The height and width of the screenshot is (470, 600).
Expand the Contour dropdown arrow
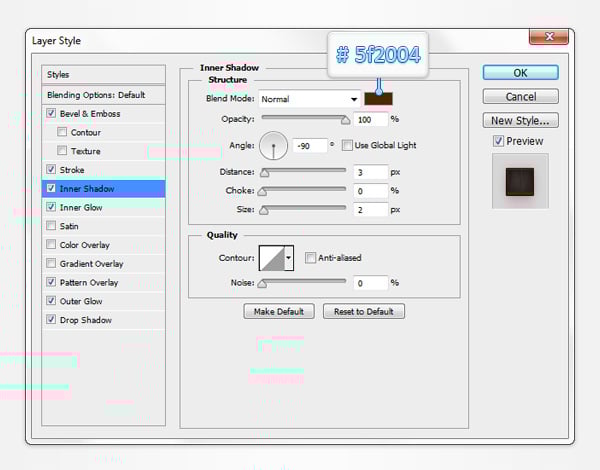pyautogui.click(x=289, y=258)
